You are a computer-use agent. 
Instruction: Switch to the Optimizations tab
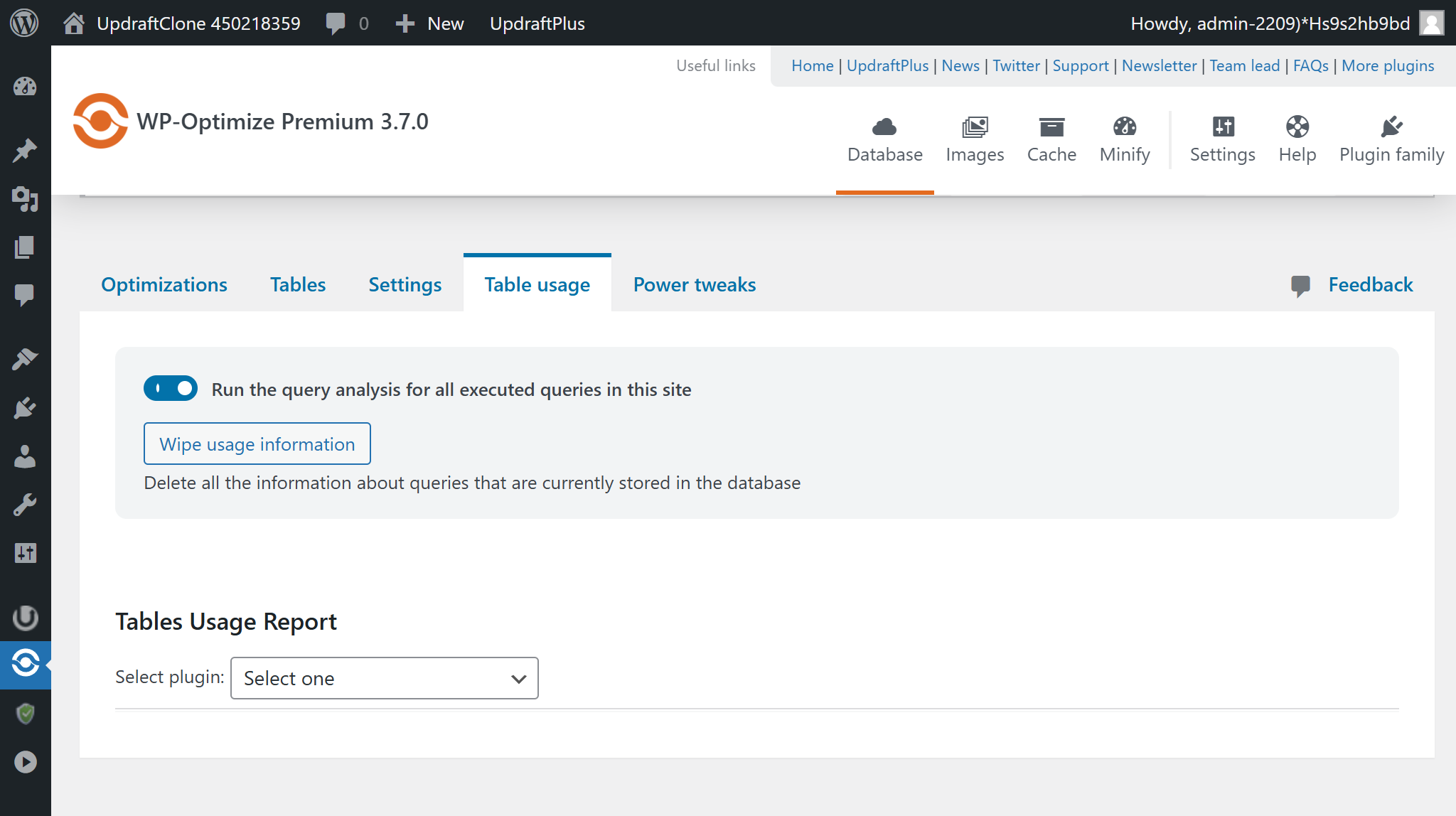(x=164, y=284)
